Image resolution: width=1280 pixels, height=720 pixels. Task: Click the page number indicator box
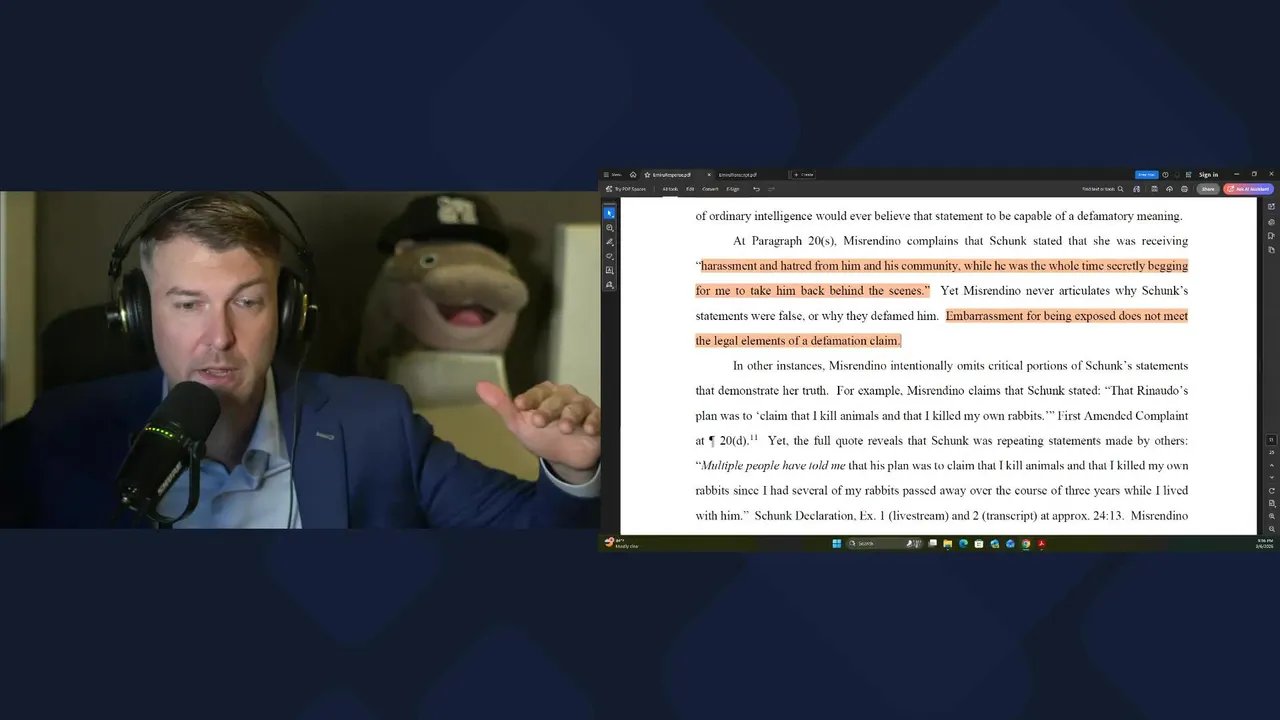point(1271,440)
